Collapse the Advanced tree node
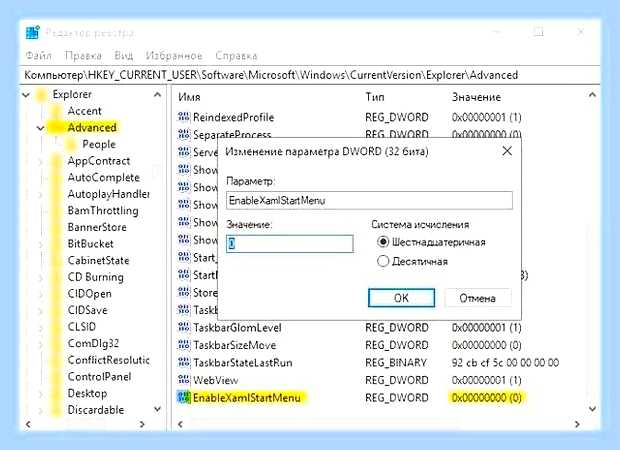Screen dimensions: 620x450 (x=40, y=128)
